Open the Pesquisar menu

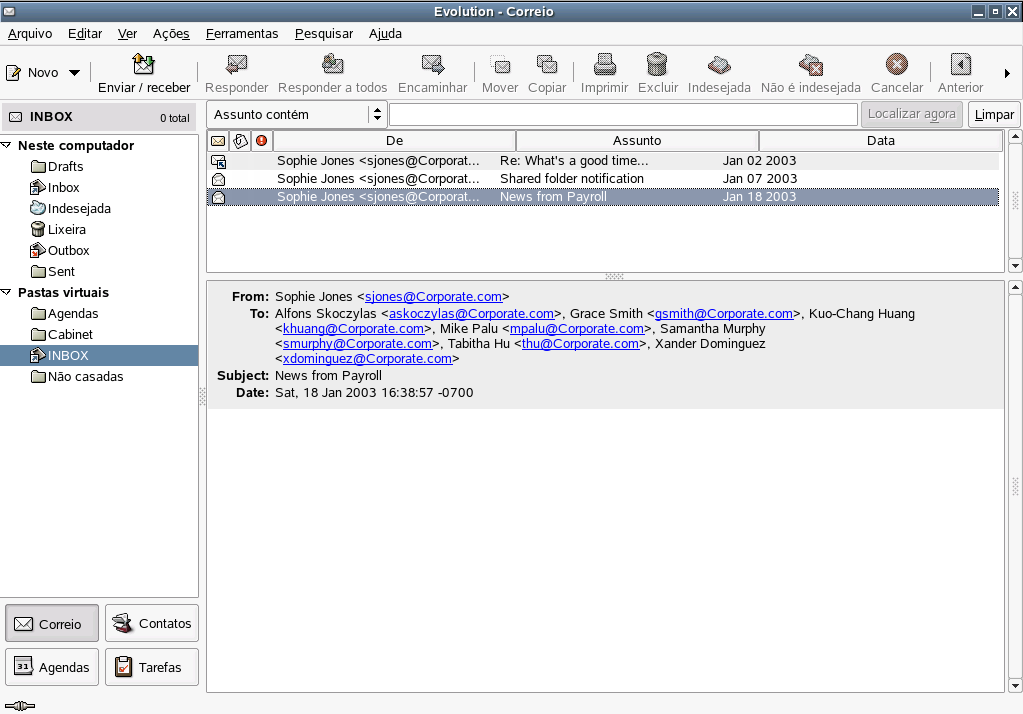(324, 33)
